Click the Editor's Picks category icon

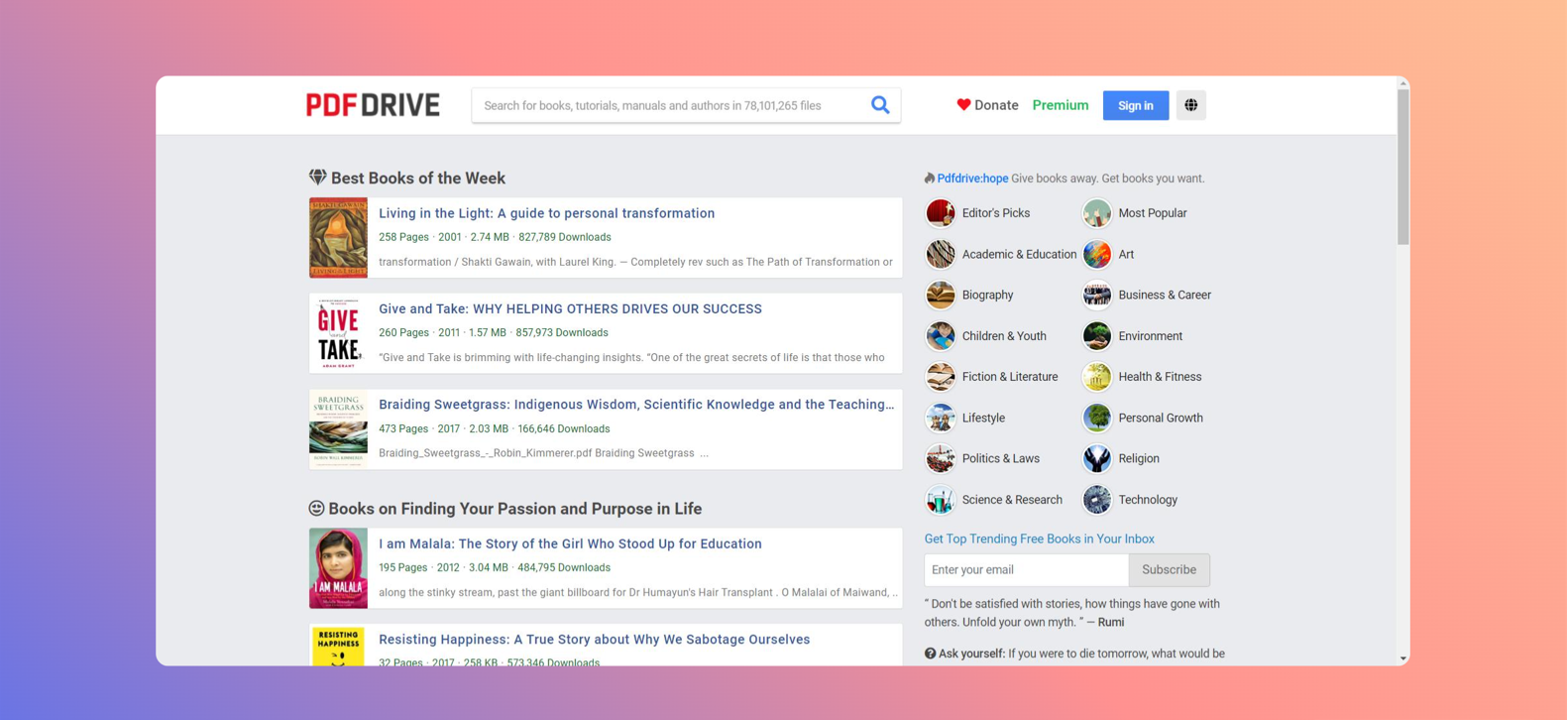click(941, 213)
